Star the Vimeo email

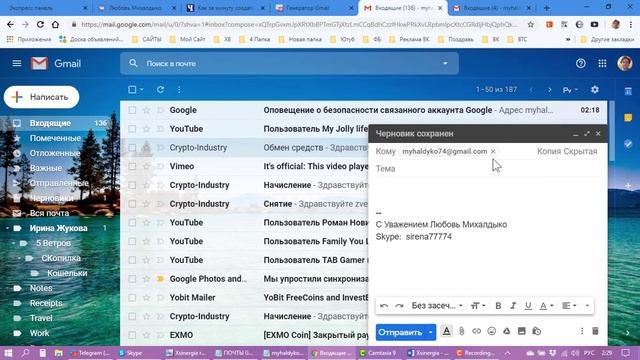tap(146, 167)
